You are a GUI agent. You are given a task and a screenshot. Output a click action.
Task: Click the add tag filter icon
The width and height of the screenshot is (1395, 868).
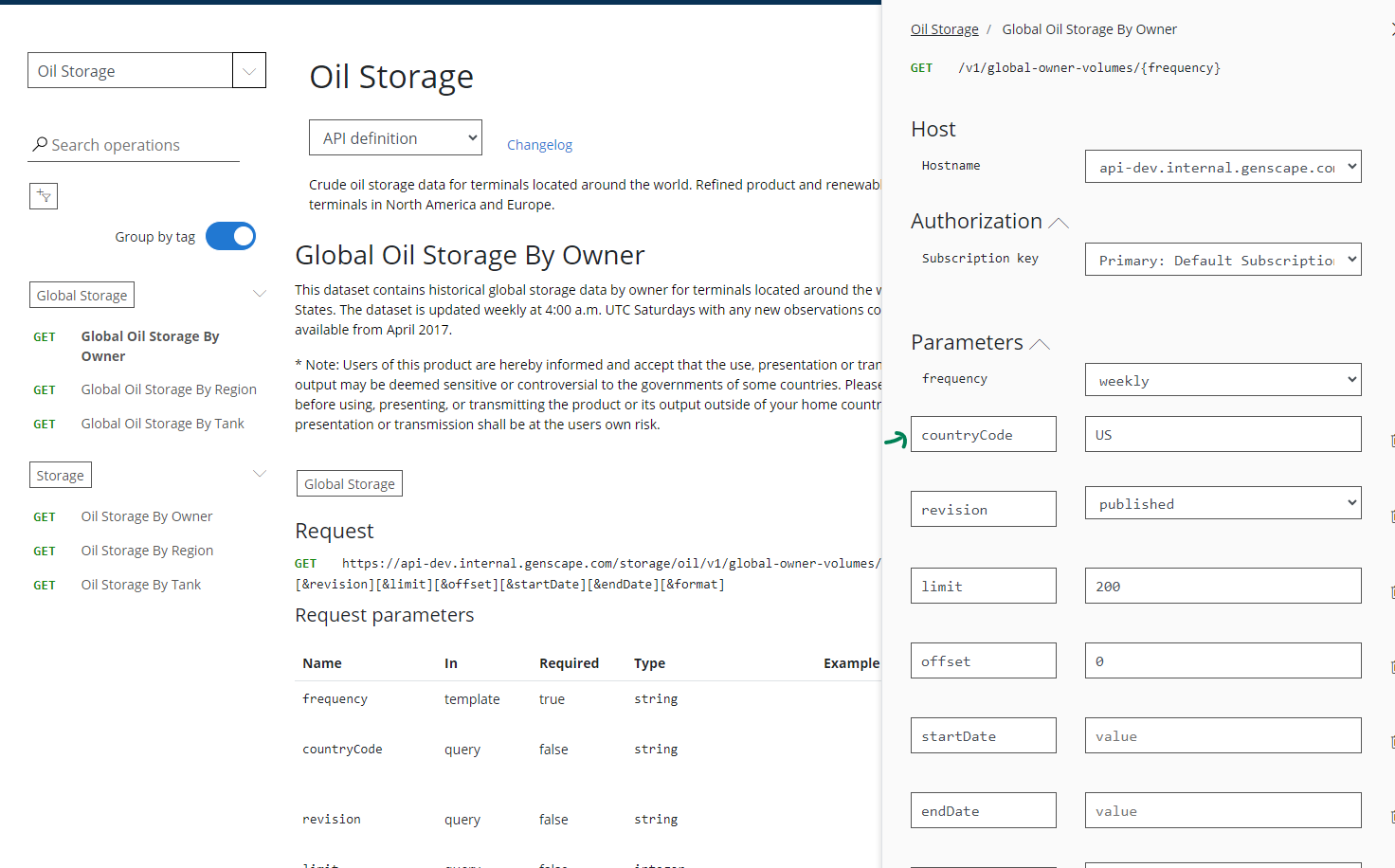[x=44, y=196]
